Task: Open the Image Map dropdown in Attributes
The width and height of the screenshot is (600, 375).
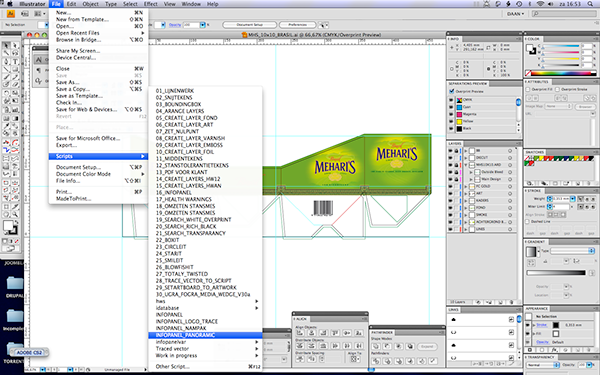Action: point(559,106)
